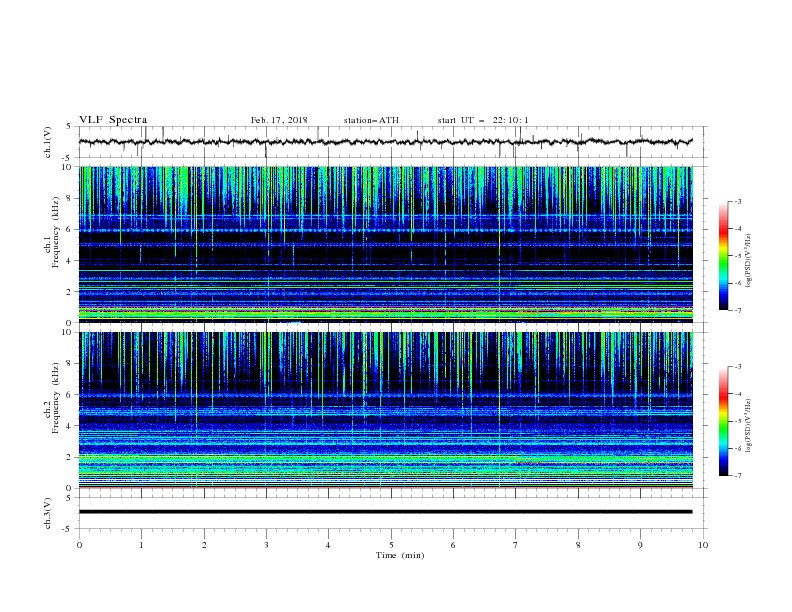Click the '-5' voltage tick on ch.3 waveform
Viewport: 792px width, 612px height.
pos(67,529)
